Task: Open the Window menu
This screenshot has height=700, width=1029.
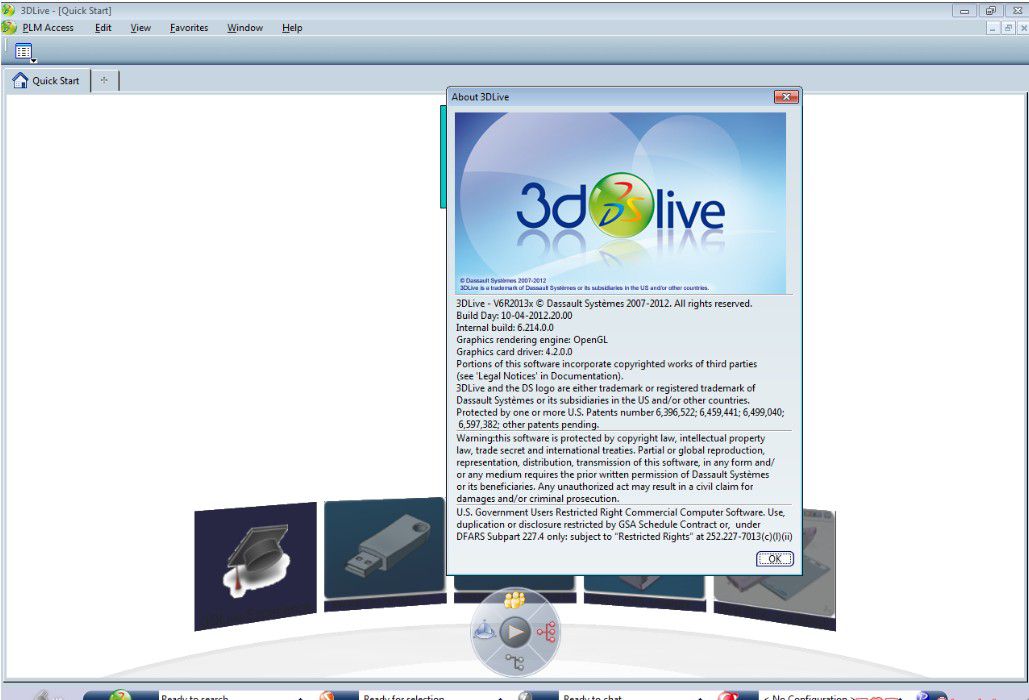Action: tap(245, 28)
